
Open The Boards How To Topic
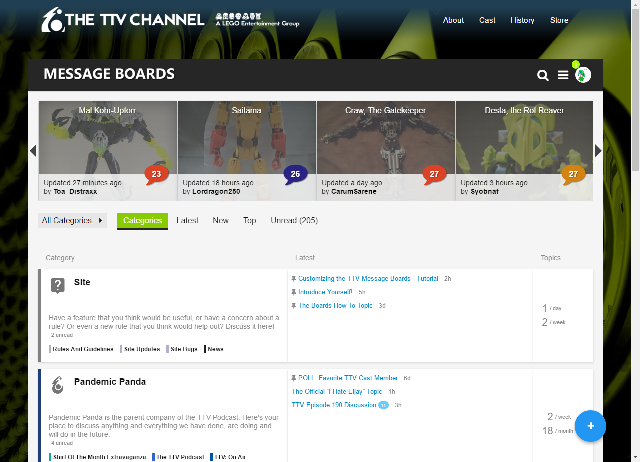click(336, 306)
